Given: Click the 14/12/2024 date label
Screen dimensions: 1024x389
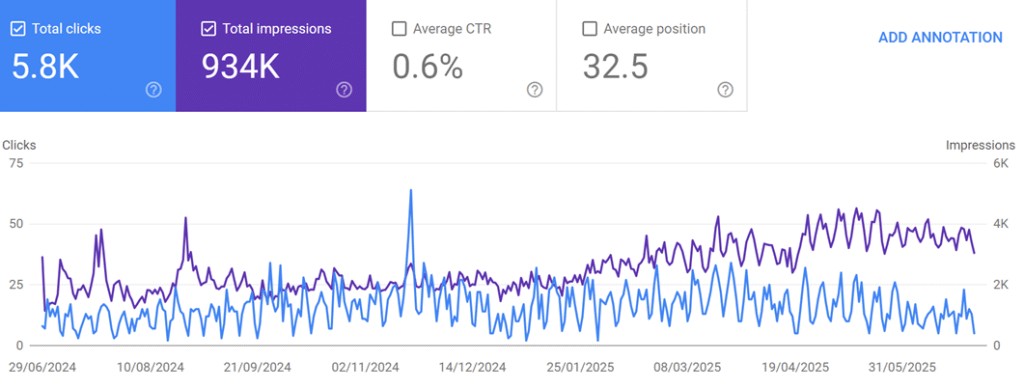Looking at the screenshot, I should [472, 367].
